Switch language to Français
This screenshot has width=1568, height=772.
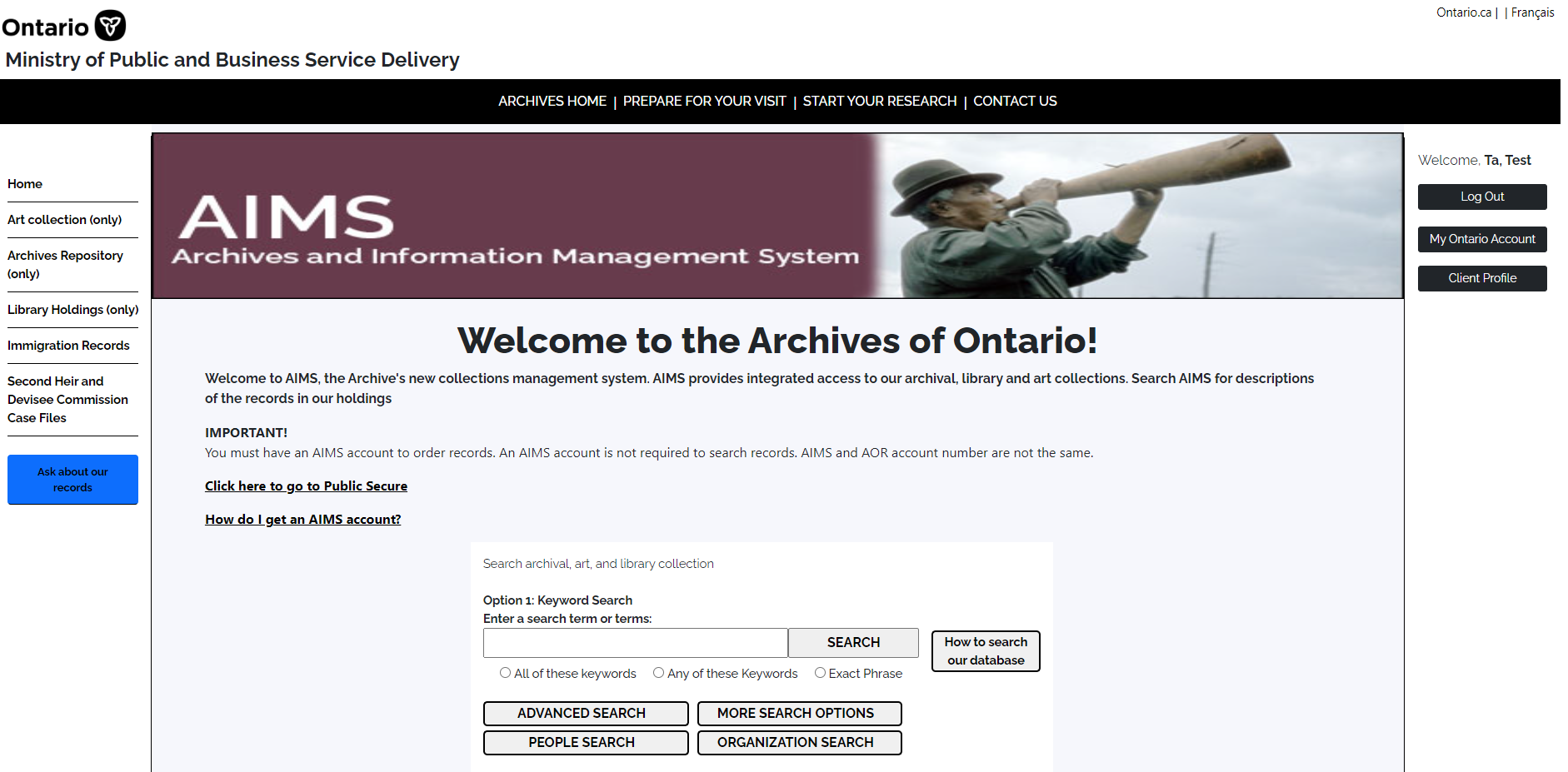1532,12
